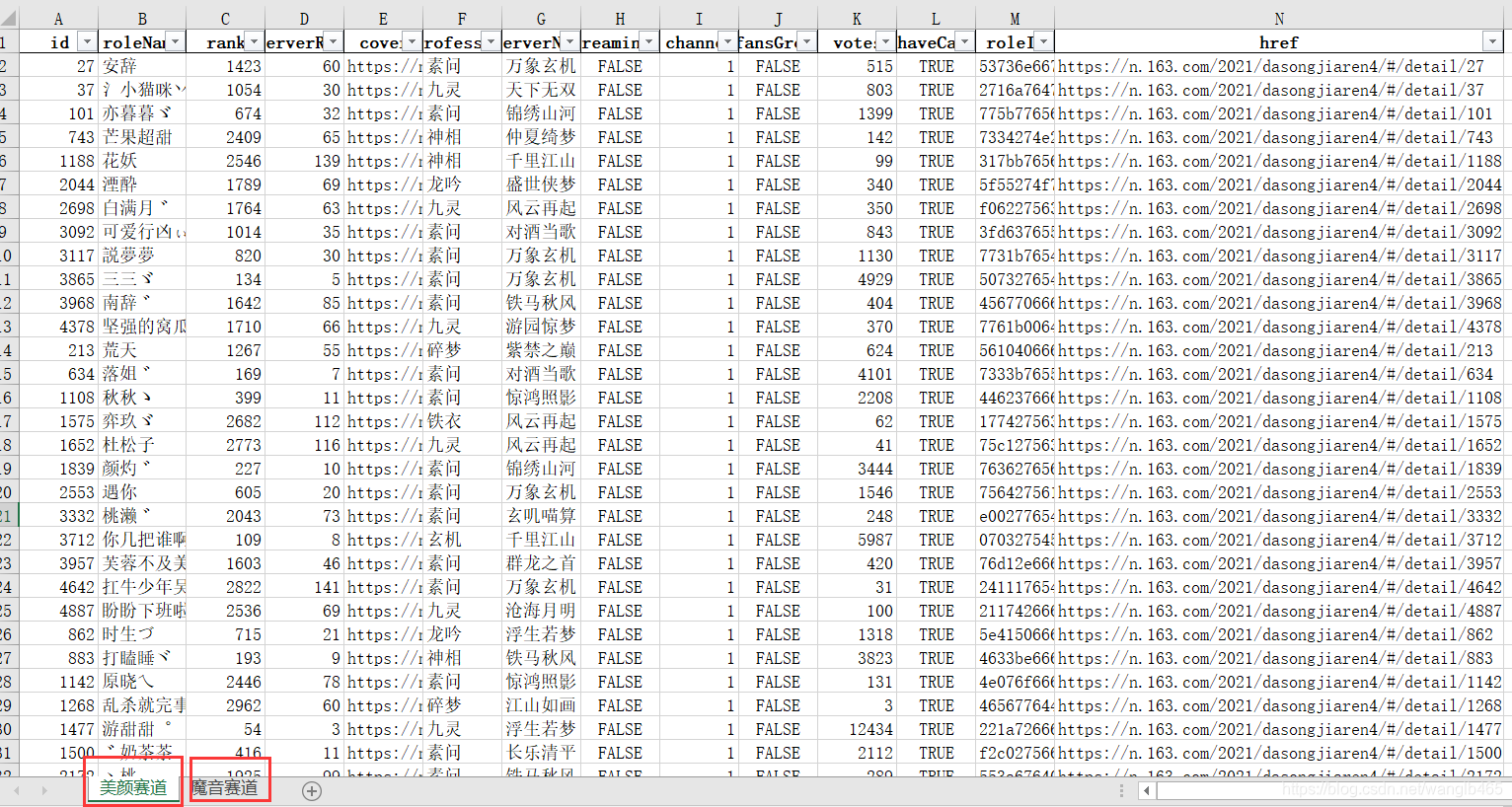Click the role name cell 湮醉
The width and height of the screenshot is (1512, 807).
click(x=142, y=184)
